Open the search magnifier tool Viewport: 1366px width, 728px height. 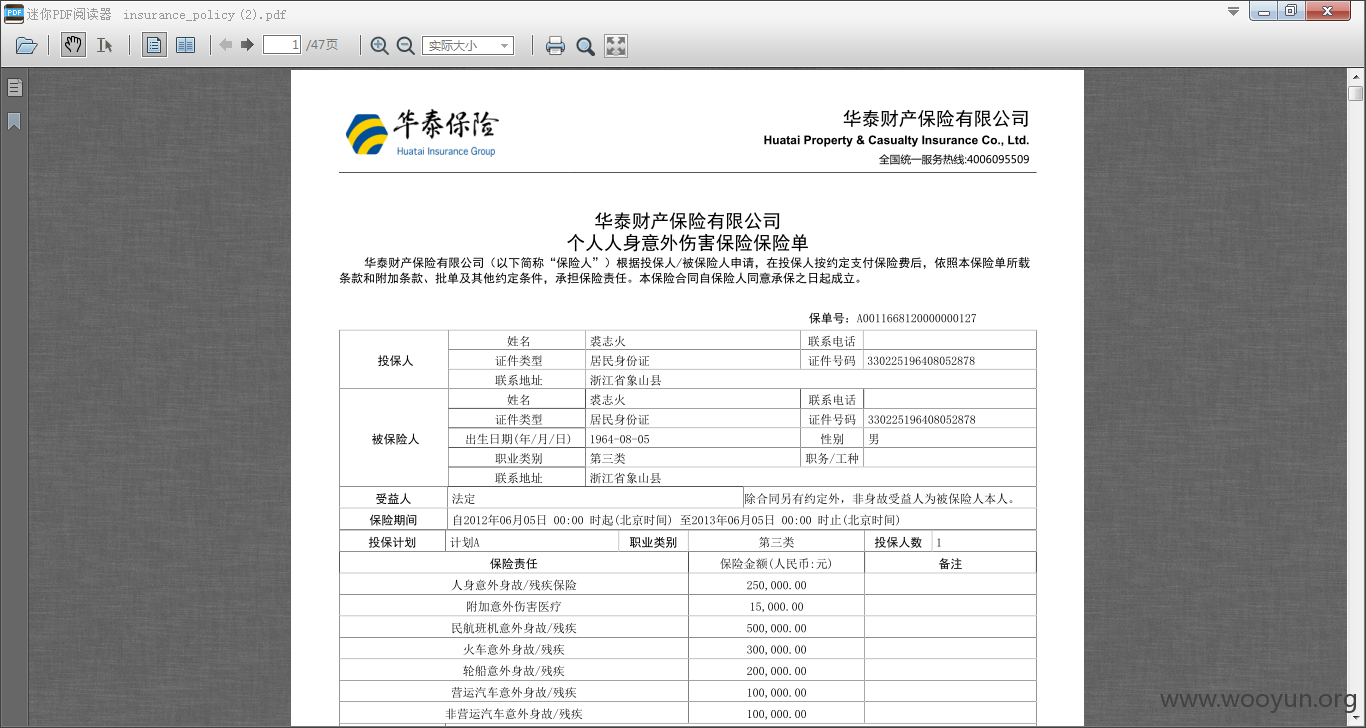click(x=586, y=45)
